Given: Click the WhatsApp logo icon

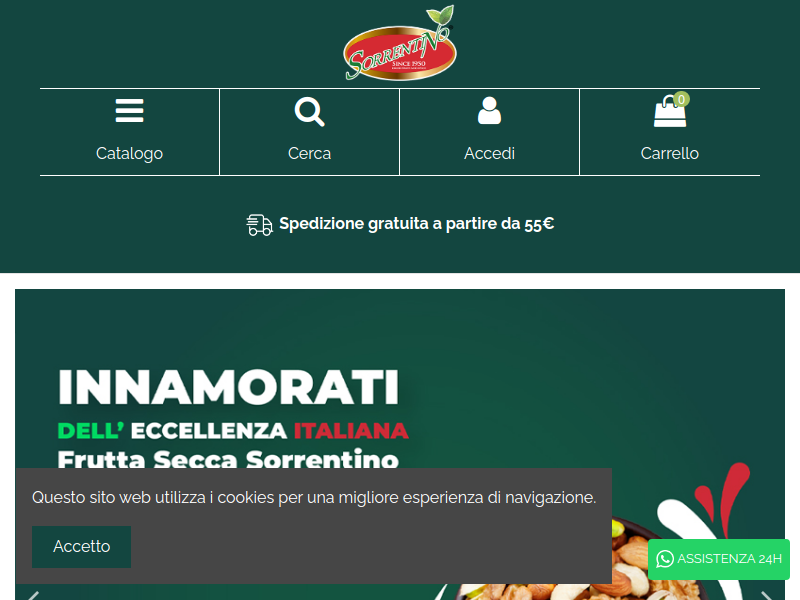Looking at the screenshot, I should 665,559.
